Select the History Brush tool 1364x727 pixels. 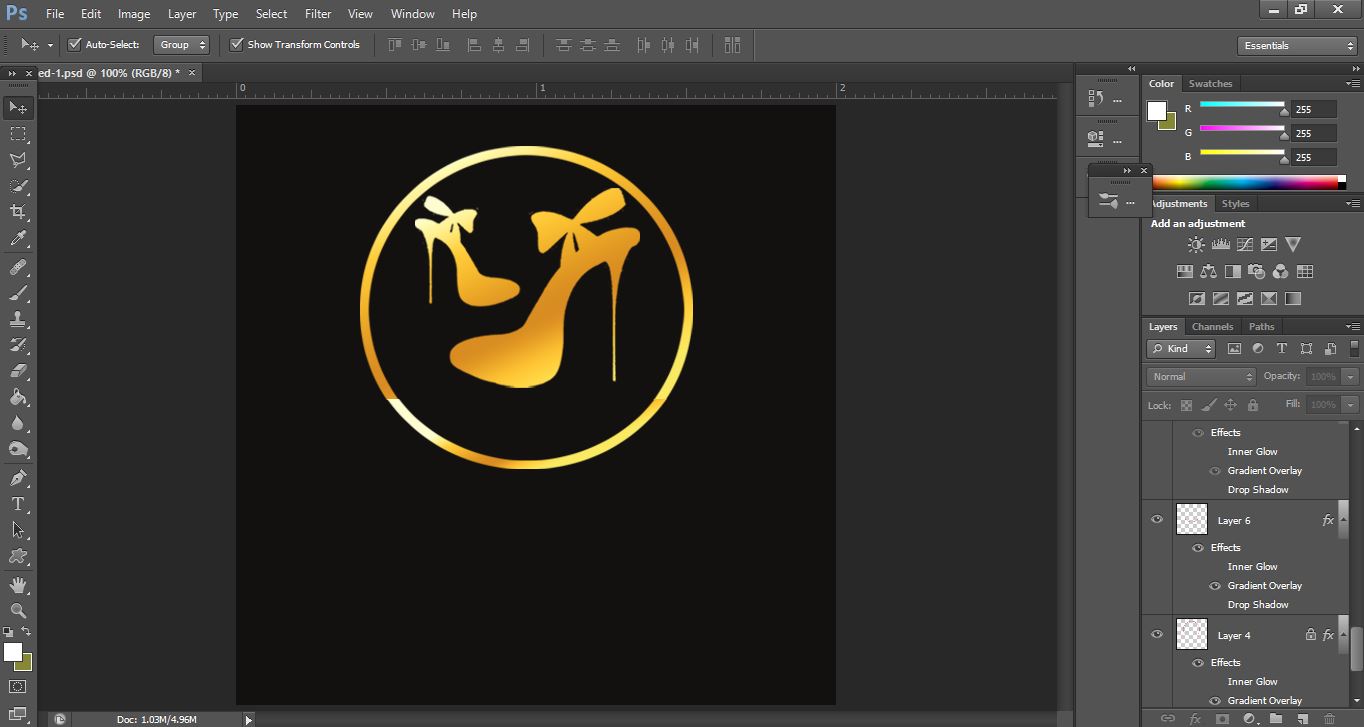18,345
